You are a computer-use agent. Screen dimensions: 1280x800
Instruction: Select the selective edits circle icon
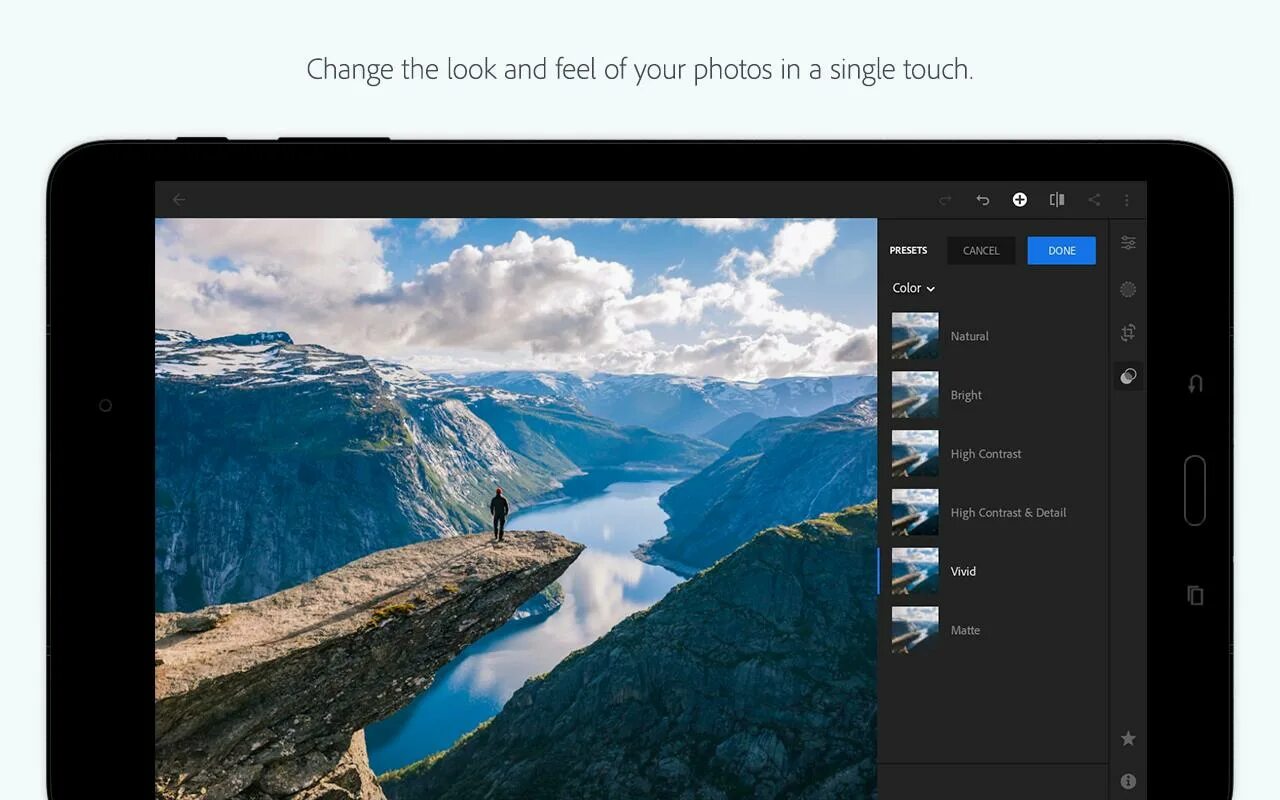(x=1128, y=290)
